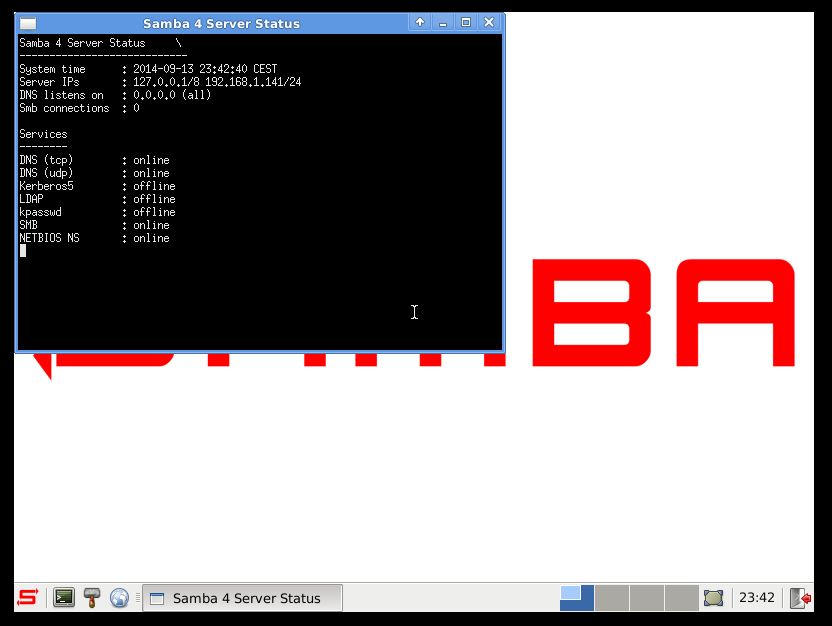Click the kpasswd offline row

97,212
